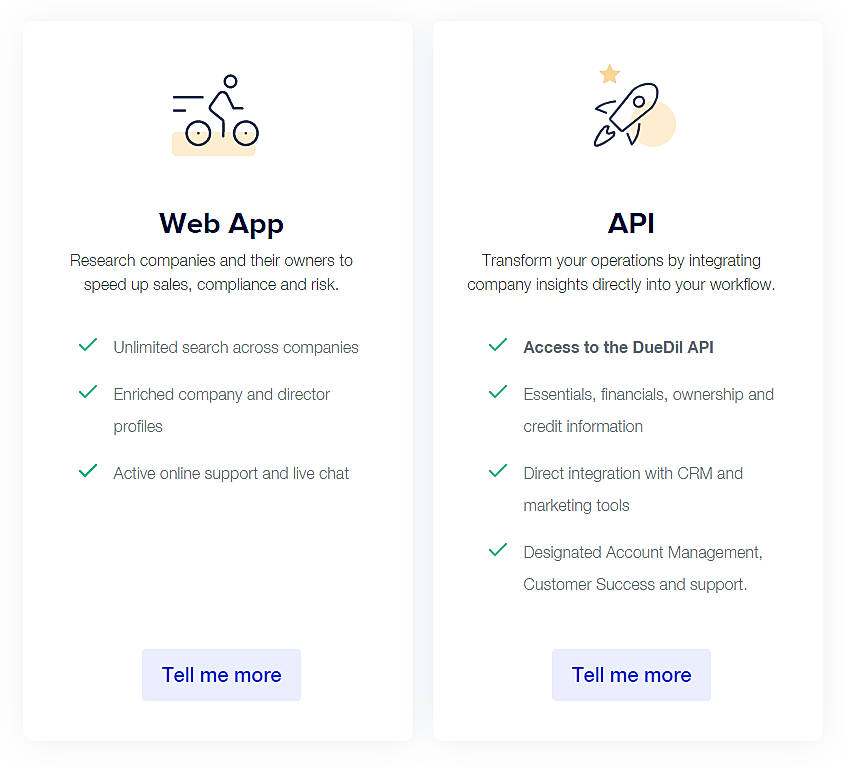Click the bolded 'Access to the DueDil API' text
Image resolution: width=844 pixels, height=767 pixels.
point(618,347)
